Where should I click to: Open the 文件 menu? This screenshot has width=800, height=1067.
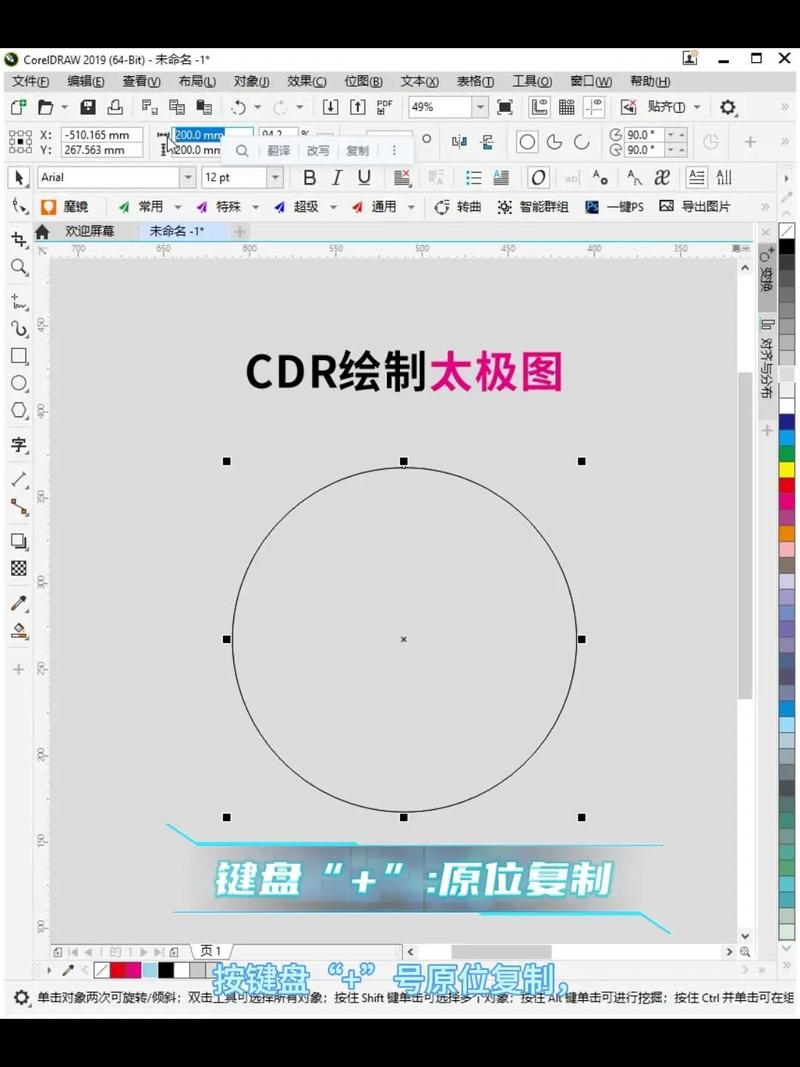point(28,81)
